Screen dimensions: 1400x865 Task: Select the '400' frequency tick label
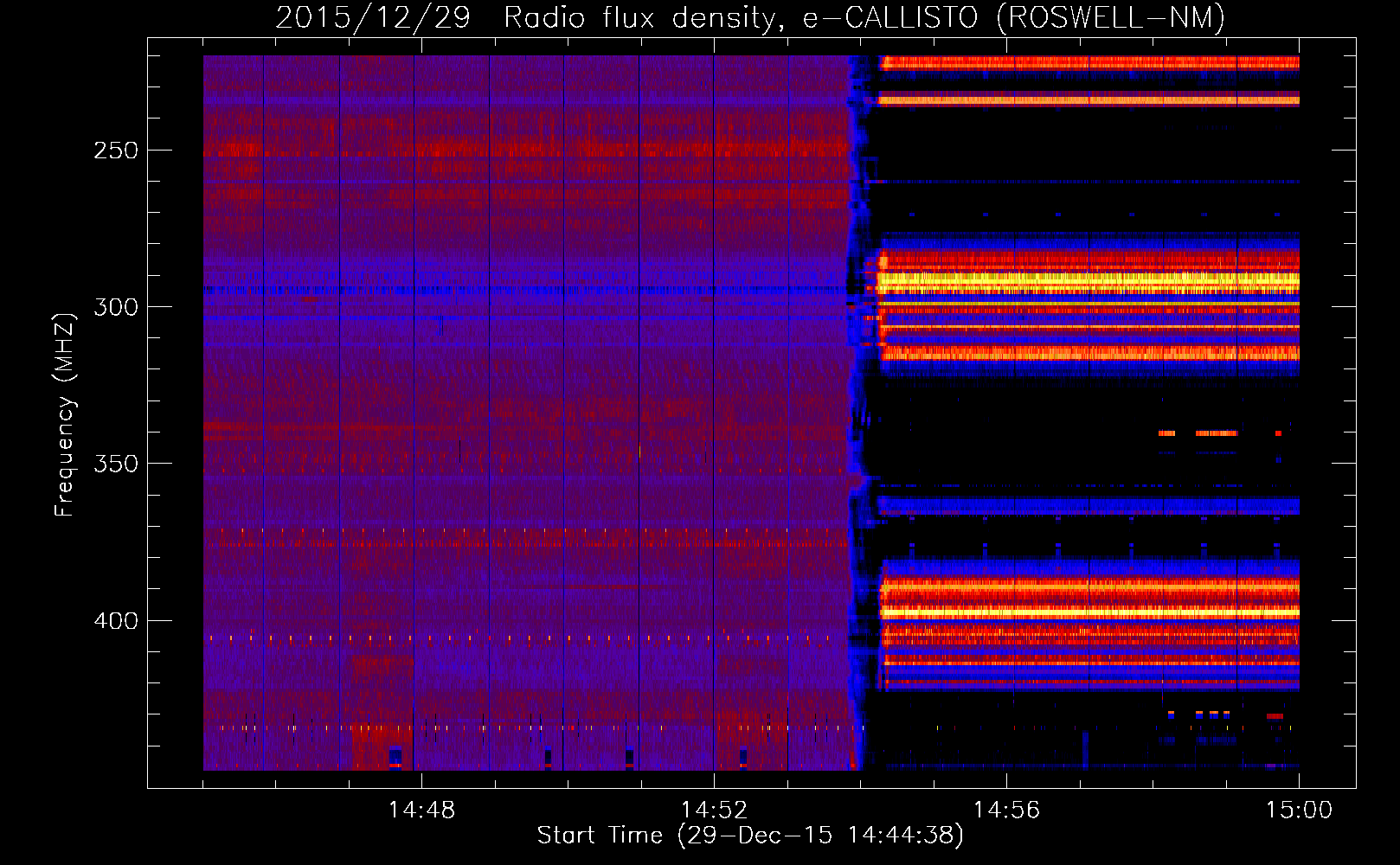[116, 621]
